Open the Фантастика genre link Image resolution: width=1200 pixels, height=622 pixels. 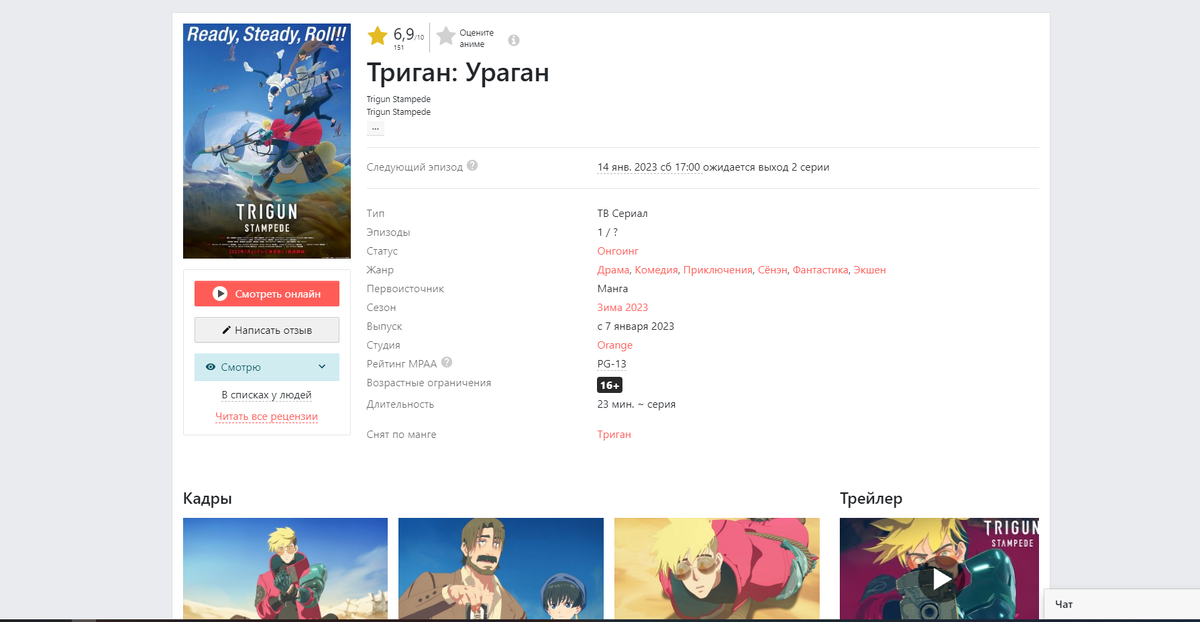point(821,270)
